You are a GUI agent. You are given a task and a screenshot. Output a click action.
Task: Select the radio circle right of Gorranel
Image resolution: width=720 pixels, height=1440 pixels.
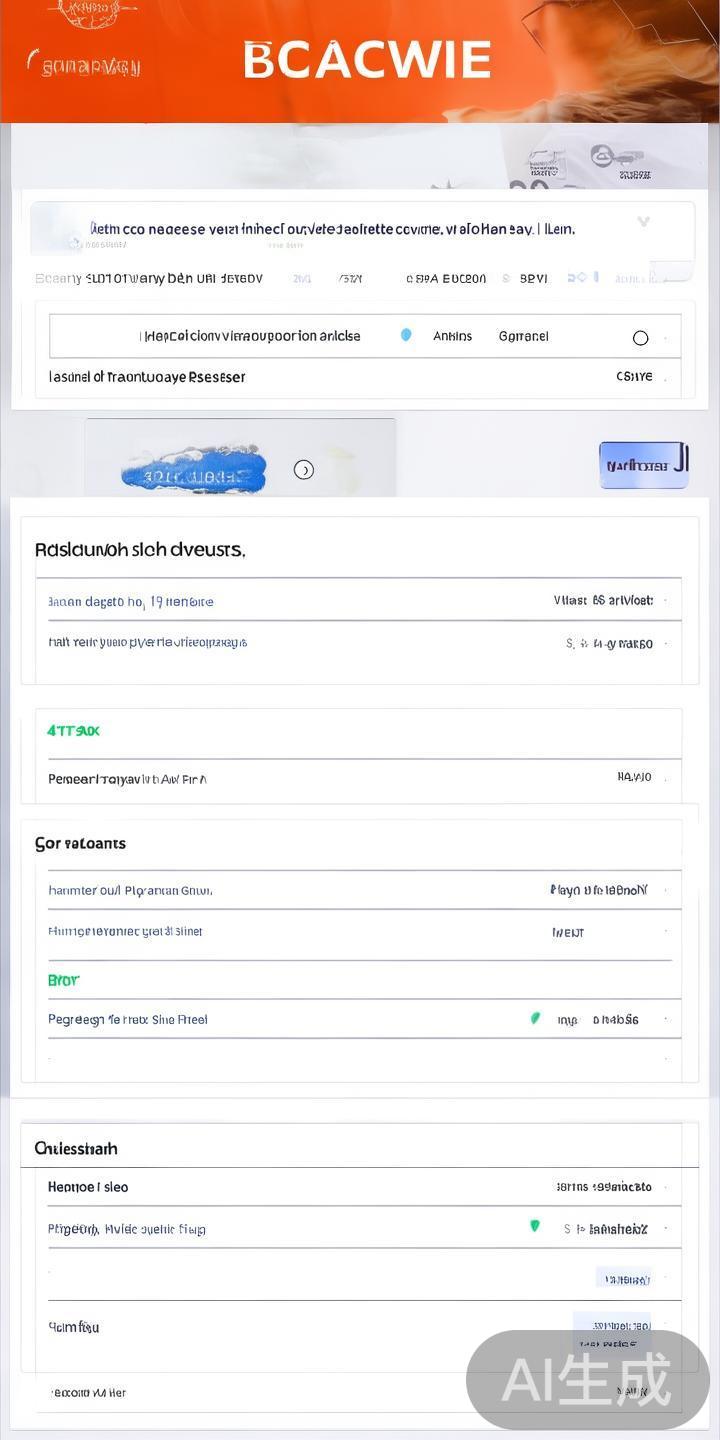(640, 338)
